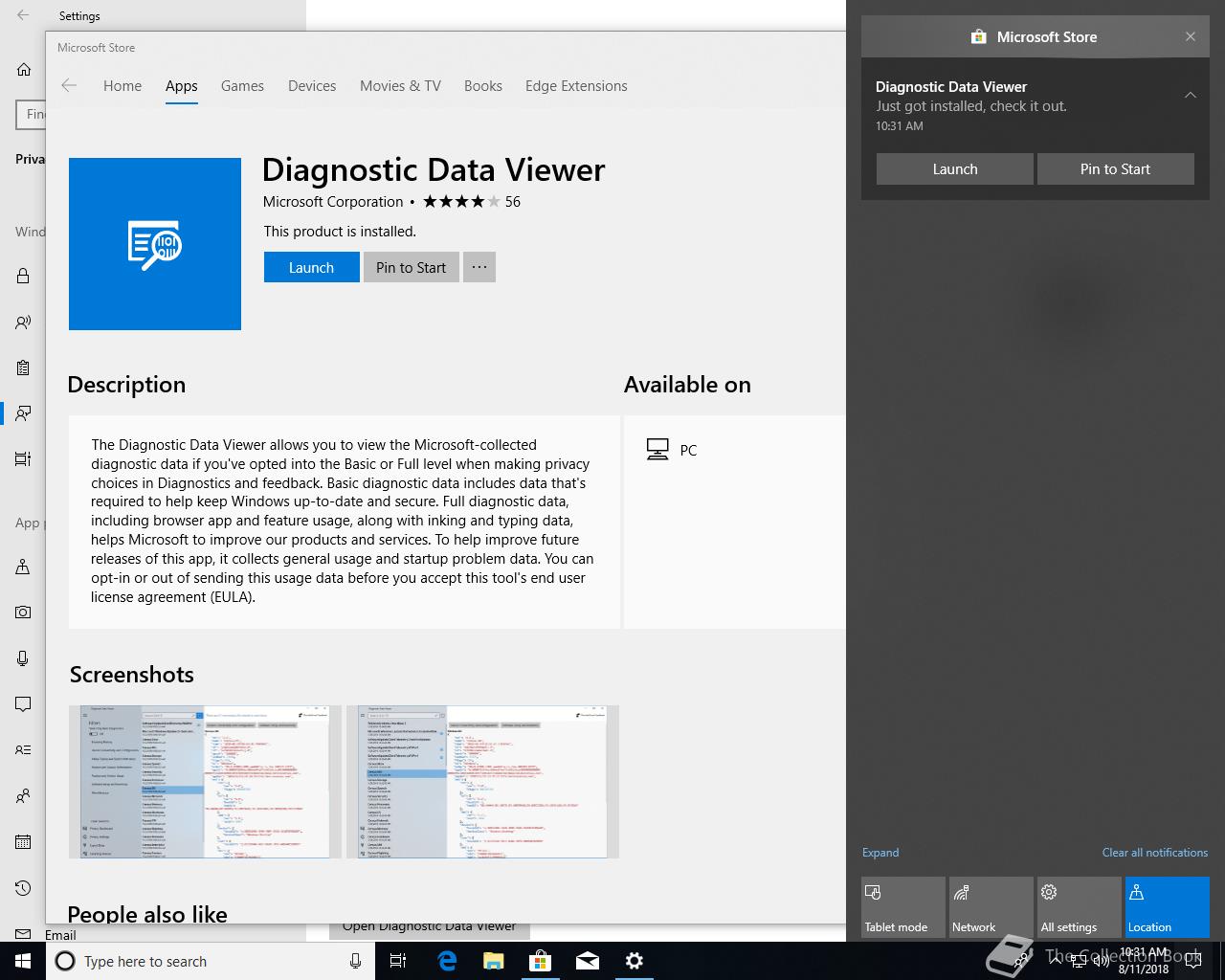Open Speech privacy icon in Settings sidebar
The width and height of the screenshot is (1225, 980).
23,323
